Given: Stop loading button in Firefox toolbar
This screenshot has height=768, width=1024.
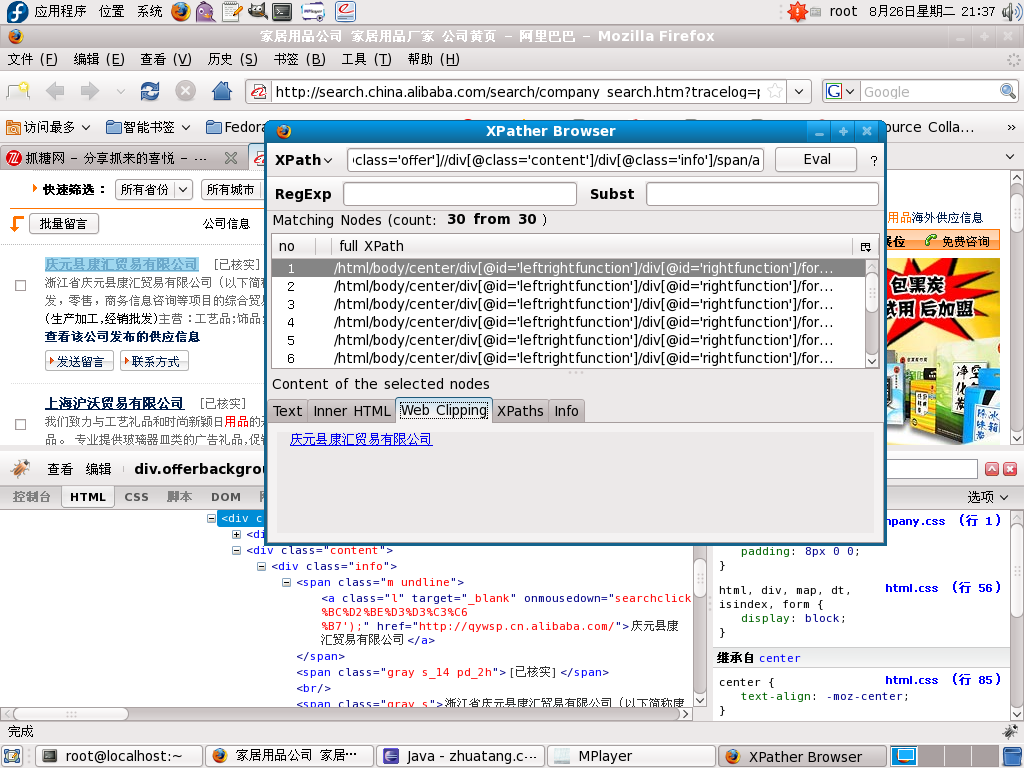Looking at the screenshot, I should tap(185, 91).
